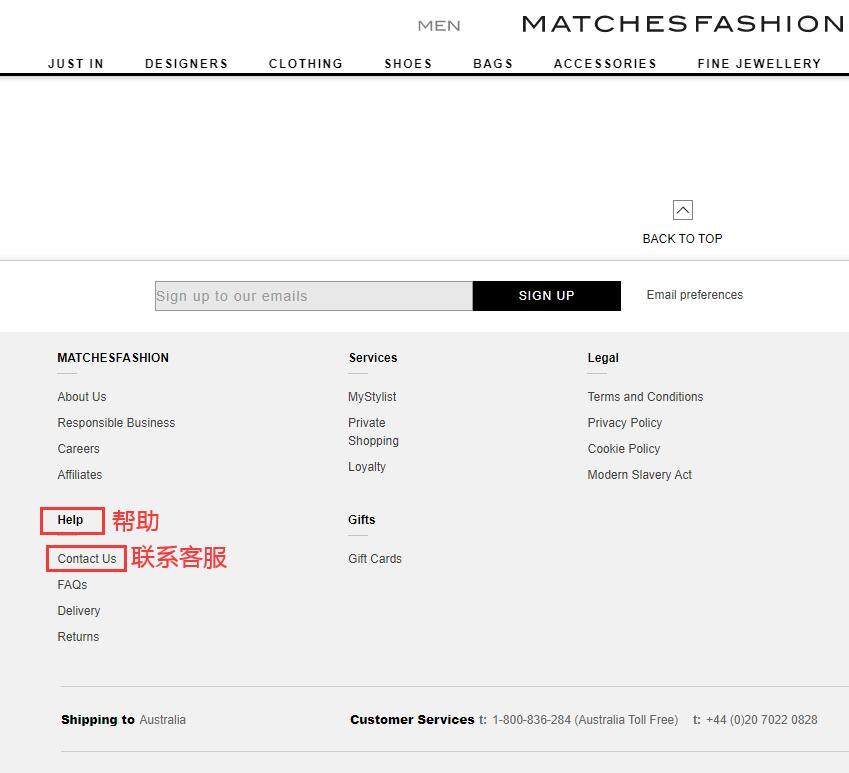This screenshot has height=773, width=849.
Task: Open the MEN section link
Action: click(x=439, y=25)
